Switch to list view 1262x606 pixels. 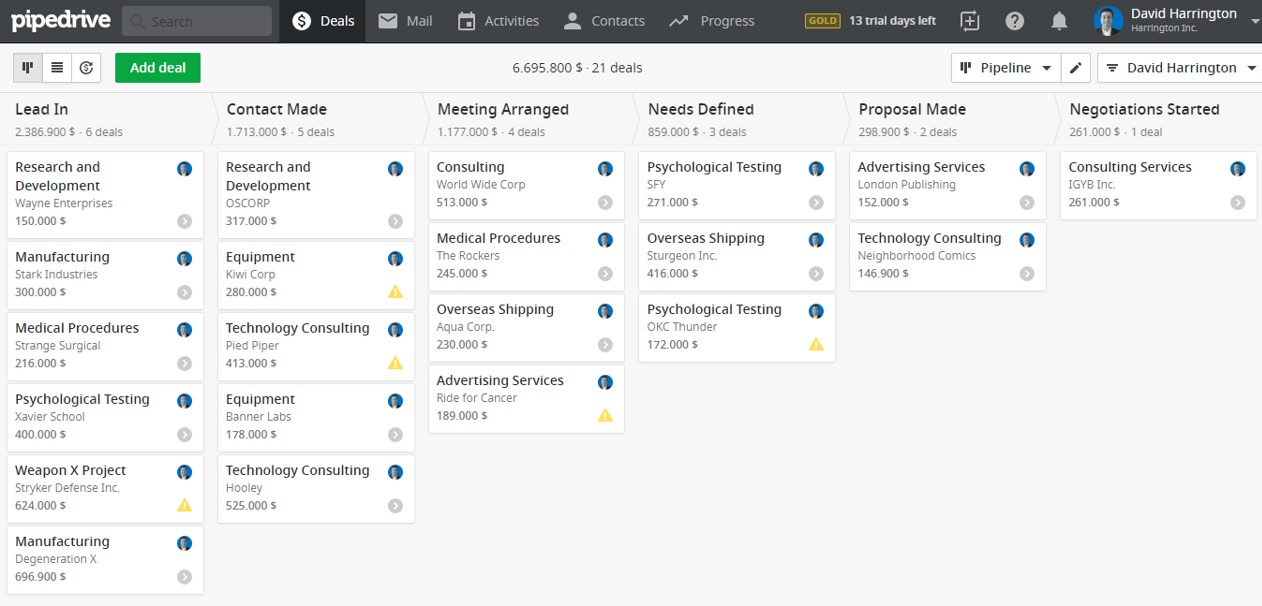[57, 68]
